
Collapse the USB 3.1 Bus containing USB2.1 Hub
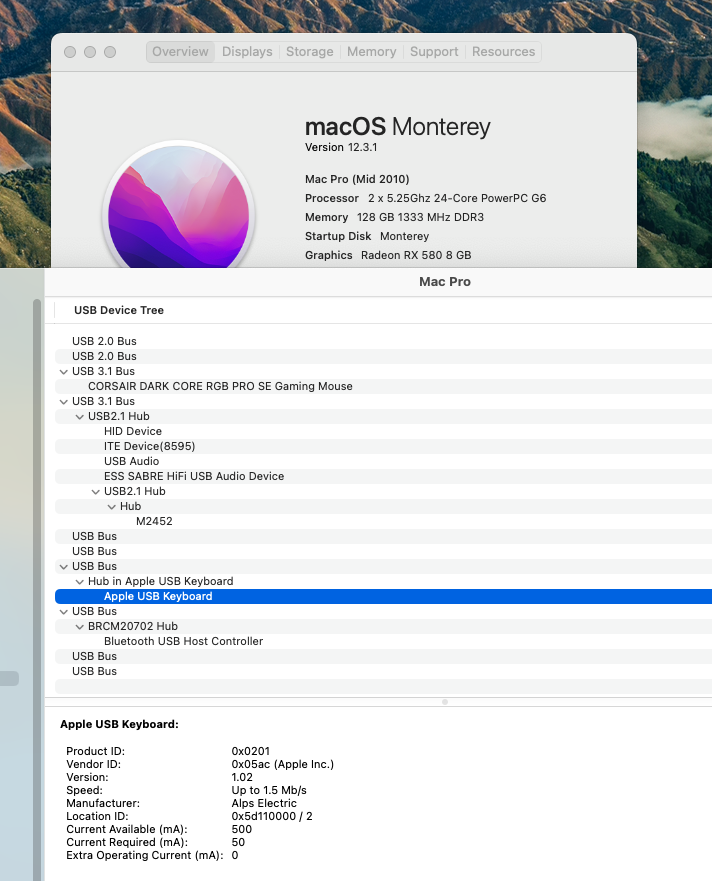[64, 402]
